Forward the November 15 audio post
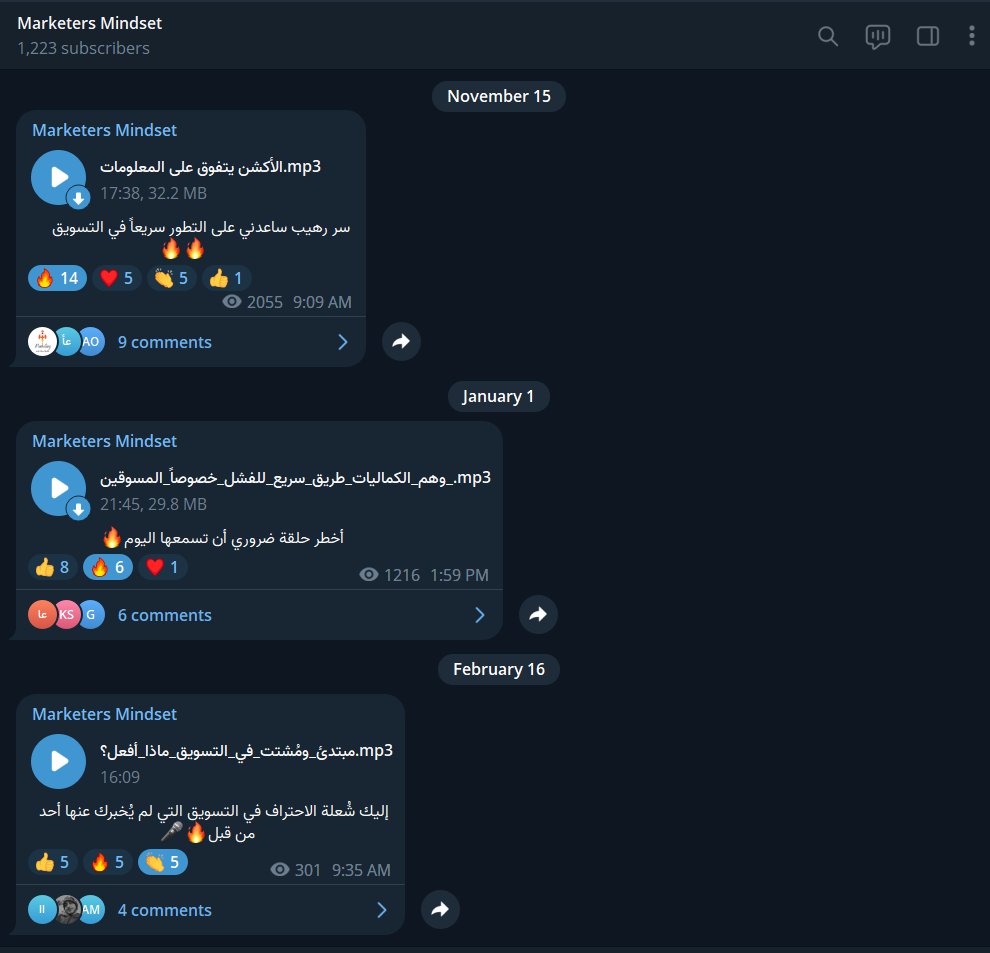The image size is (990, 953). (x=401, y=342)
